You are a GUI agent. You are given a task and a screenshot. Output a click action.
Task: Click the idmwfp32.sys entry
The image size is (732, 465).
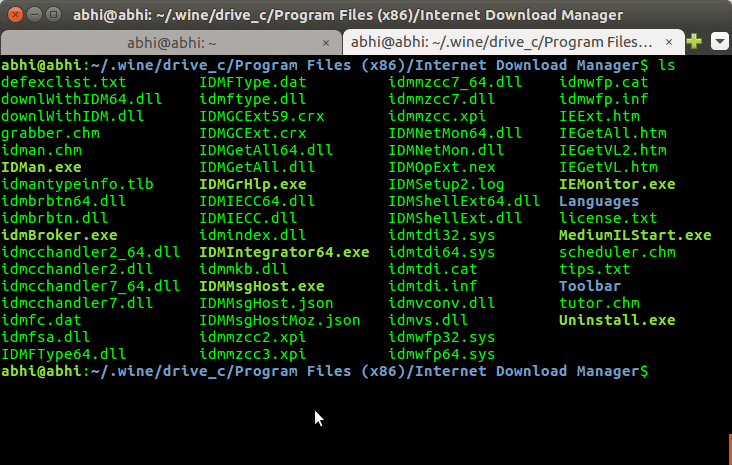pyautogui.click(x=442, y=337)
